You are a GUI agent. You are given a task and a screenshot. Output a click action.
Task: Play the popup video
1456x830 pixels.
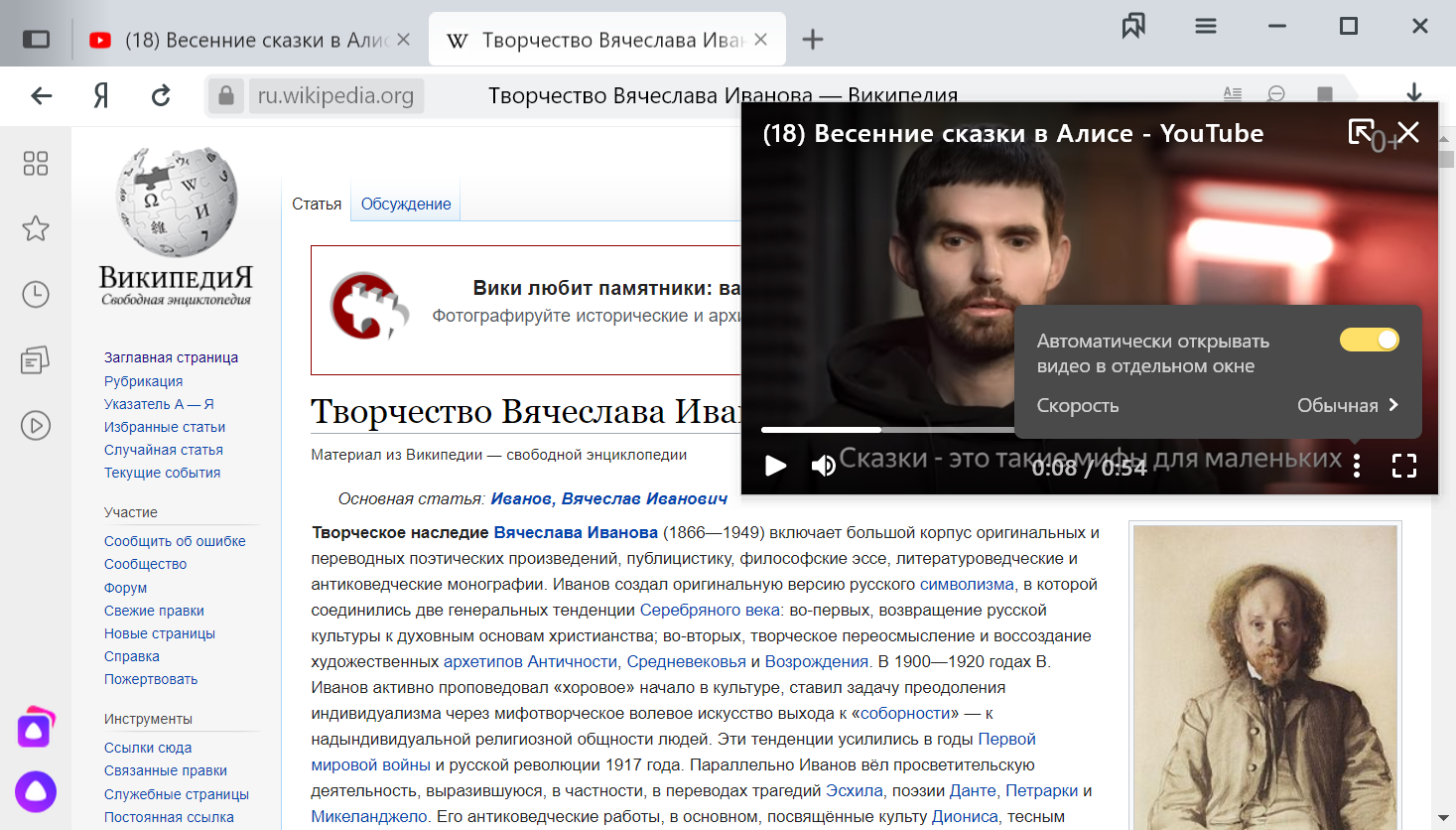pyautogui.click(x=775, y=466)
